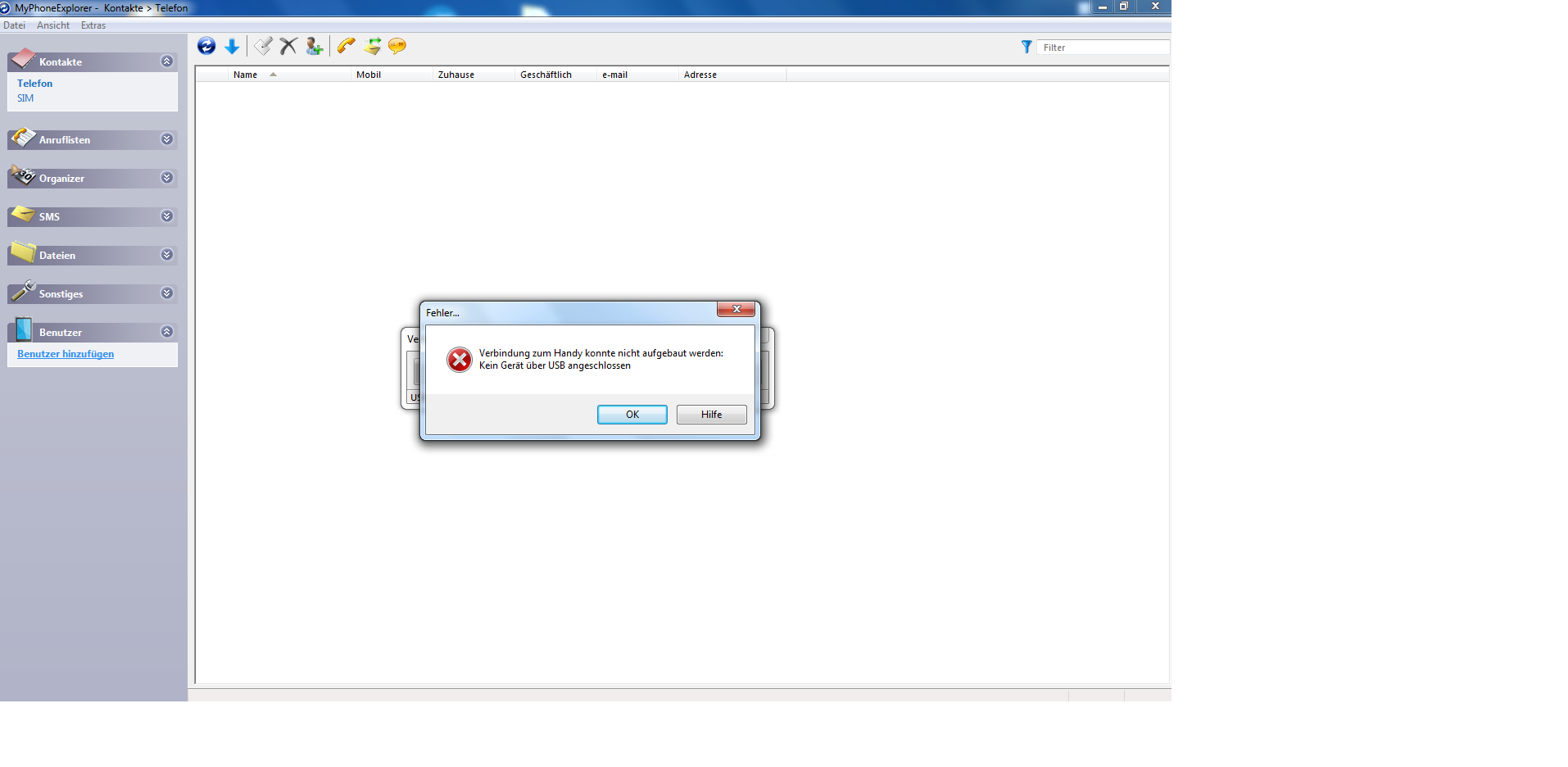
Task: Expand the SMS sidebar section
Action: (x=167, y=216)
